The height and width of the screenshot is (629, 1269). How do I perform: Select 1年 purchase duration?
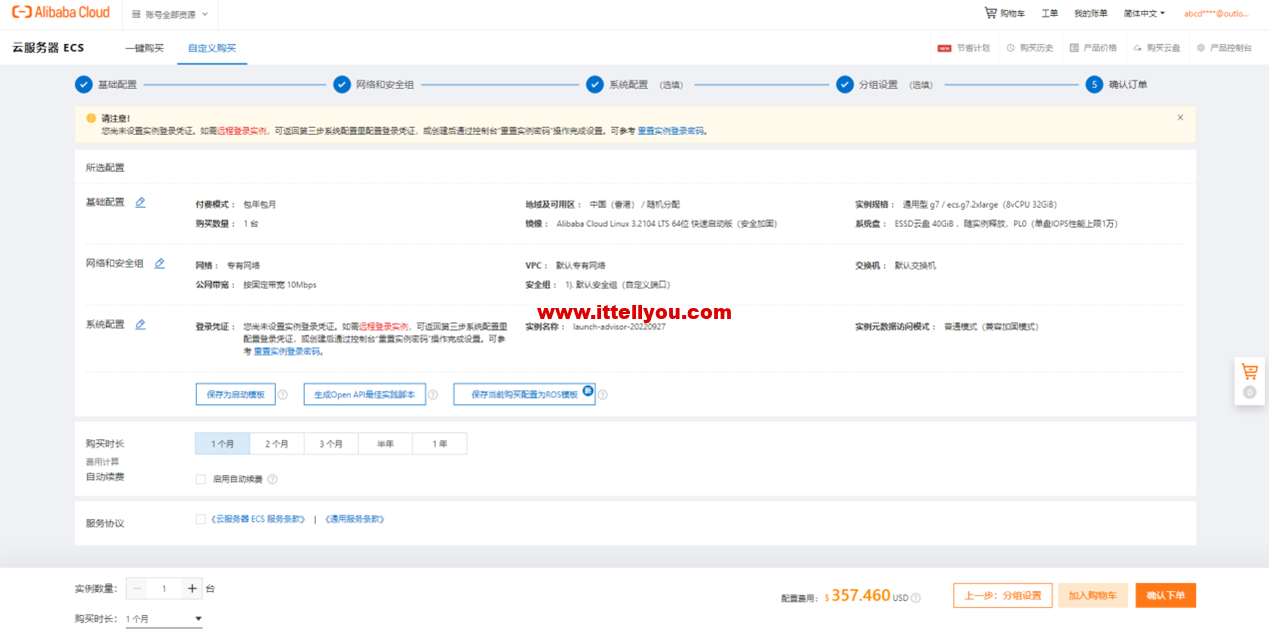(x=439, y=444)
